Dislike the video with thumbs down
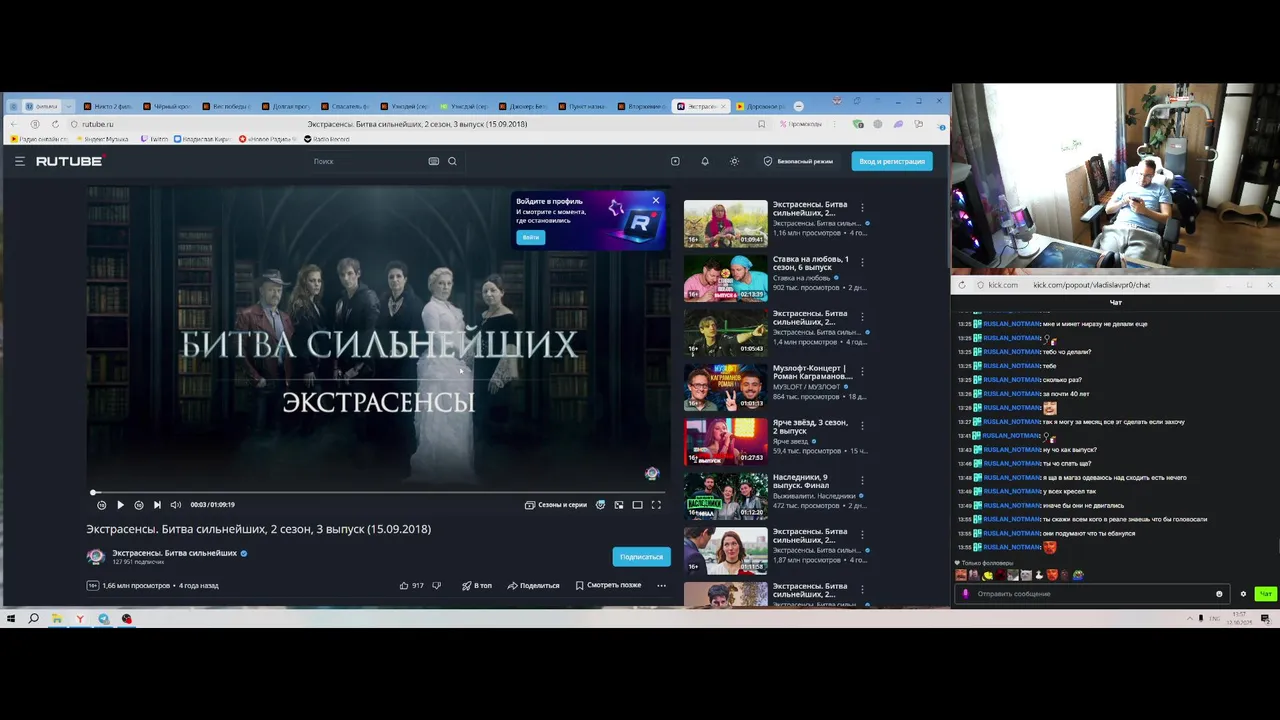This screenshot has height=720, width=1280. point(436,585)
